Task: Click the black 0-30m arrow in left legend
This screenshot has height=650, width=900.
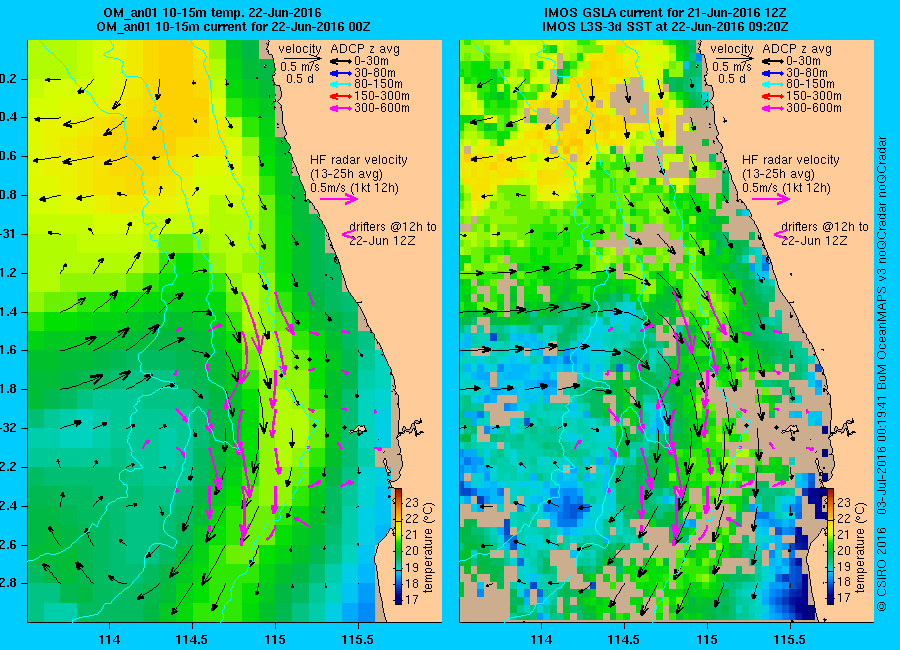Action: (340, 61)
